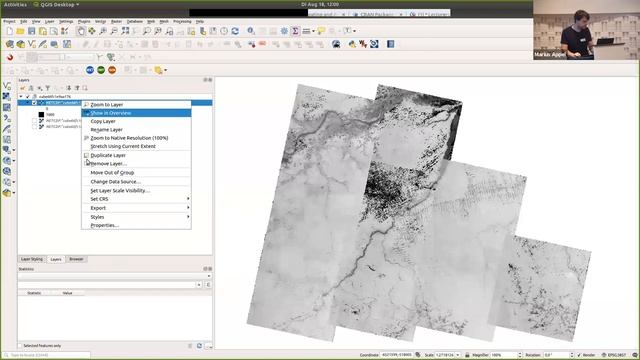Image resolution: width=640 pixels, height=360 pixels.
Task: Click the Open Layer Styling paintbrush icon
Action: 22,88
